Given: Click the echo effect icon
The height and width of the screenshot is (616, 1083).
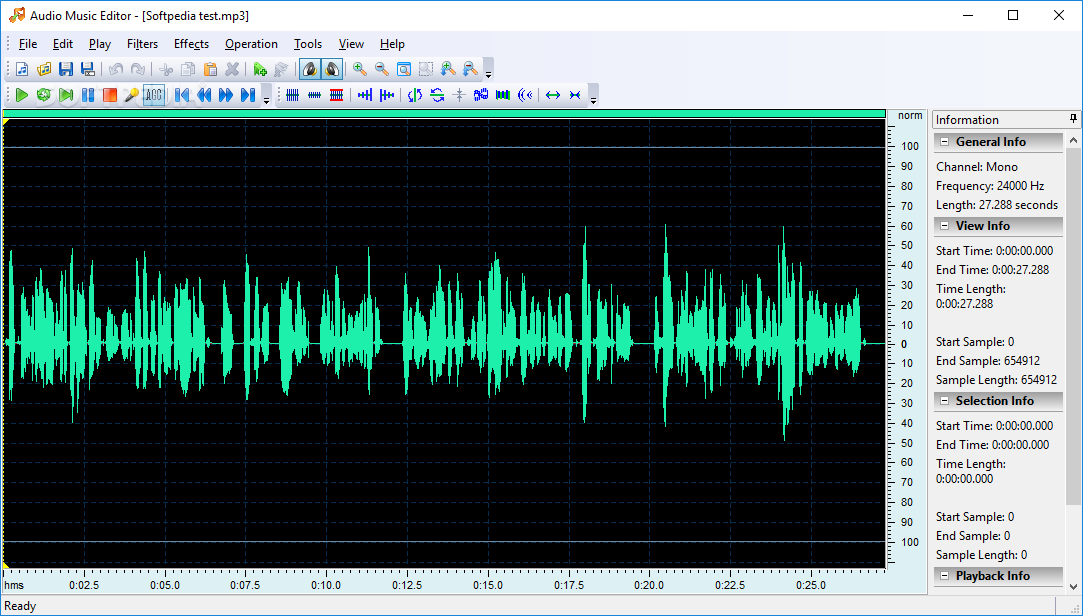Looking at the screenshot, I should coord(525,95).
